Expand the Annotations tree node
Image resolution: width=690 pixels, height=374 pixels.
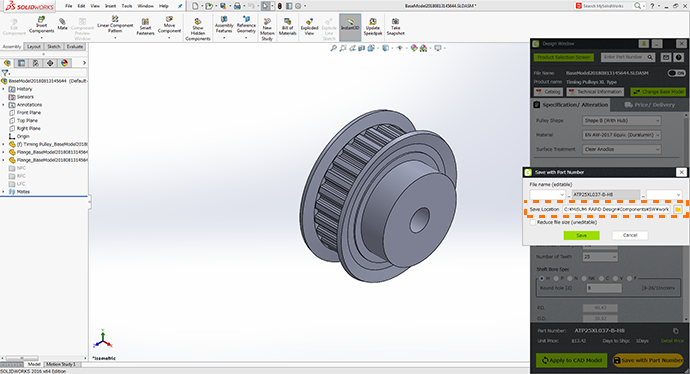click(4, 105)
